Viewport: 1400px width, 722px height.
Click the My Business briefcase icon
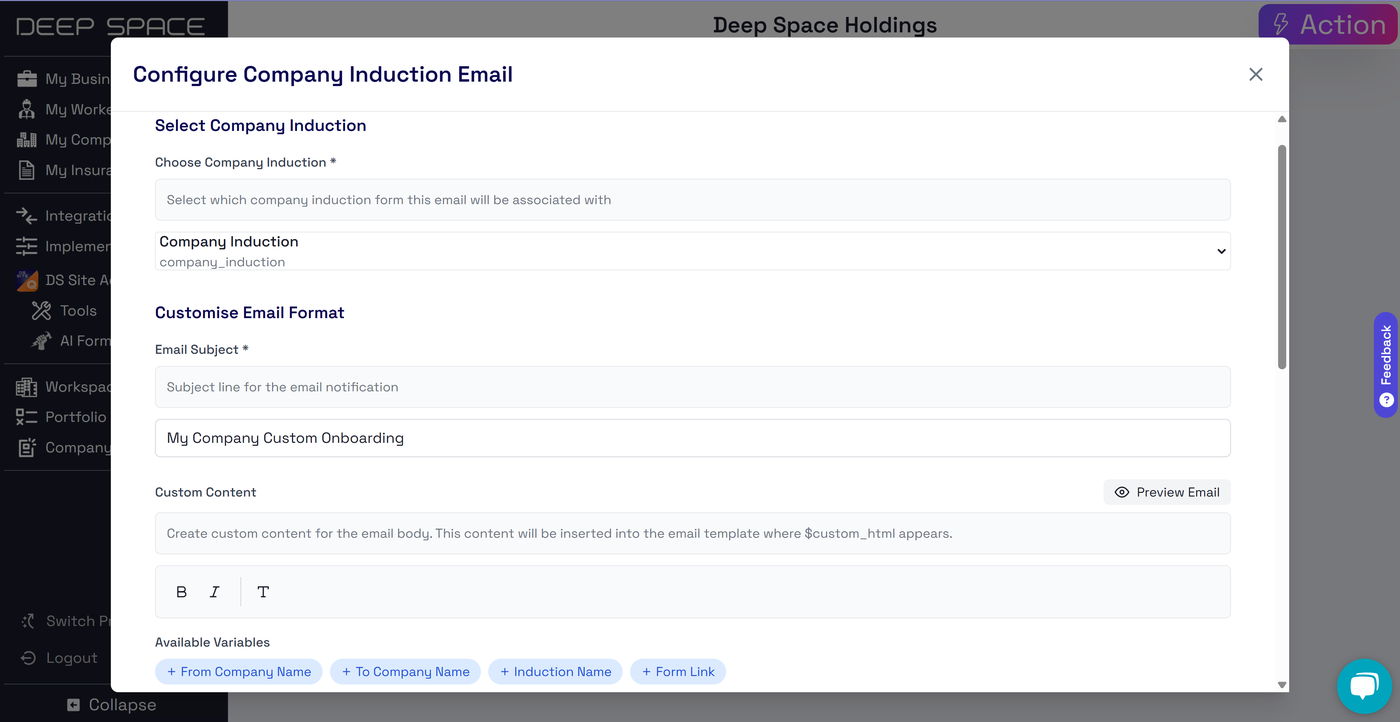(x=27, y=79)
